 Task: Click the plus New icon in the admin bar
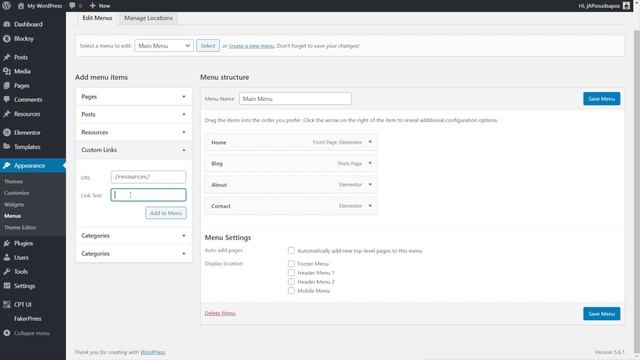tap(93, 6)
